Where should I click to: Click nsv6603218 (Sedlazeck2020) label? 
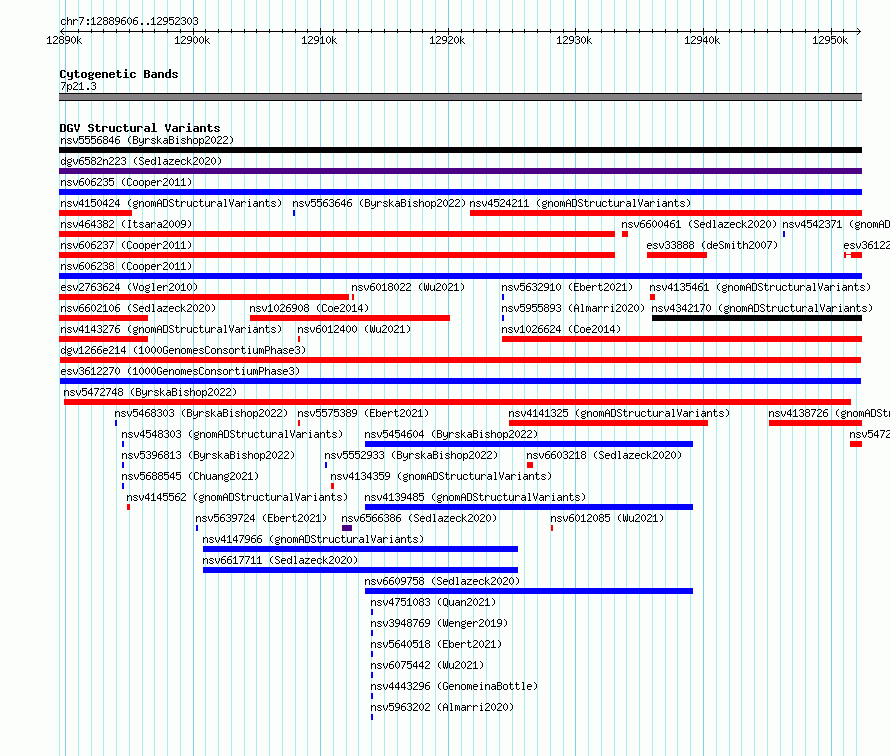[604, 455]
